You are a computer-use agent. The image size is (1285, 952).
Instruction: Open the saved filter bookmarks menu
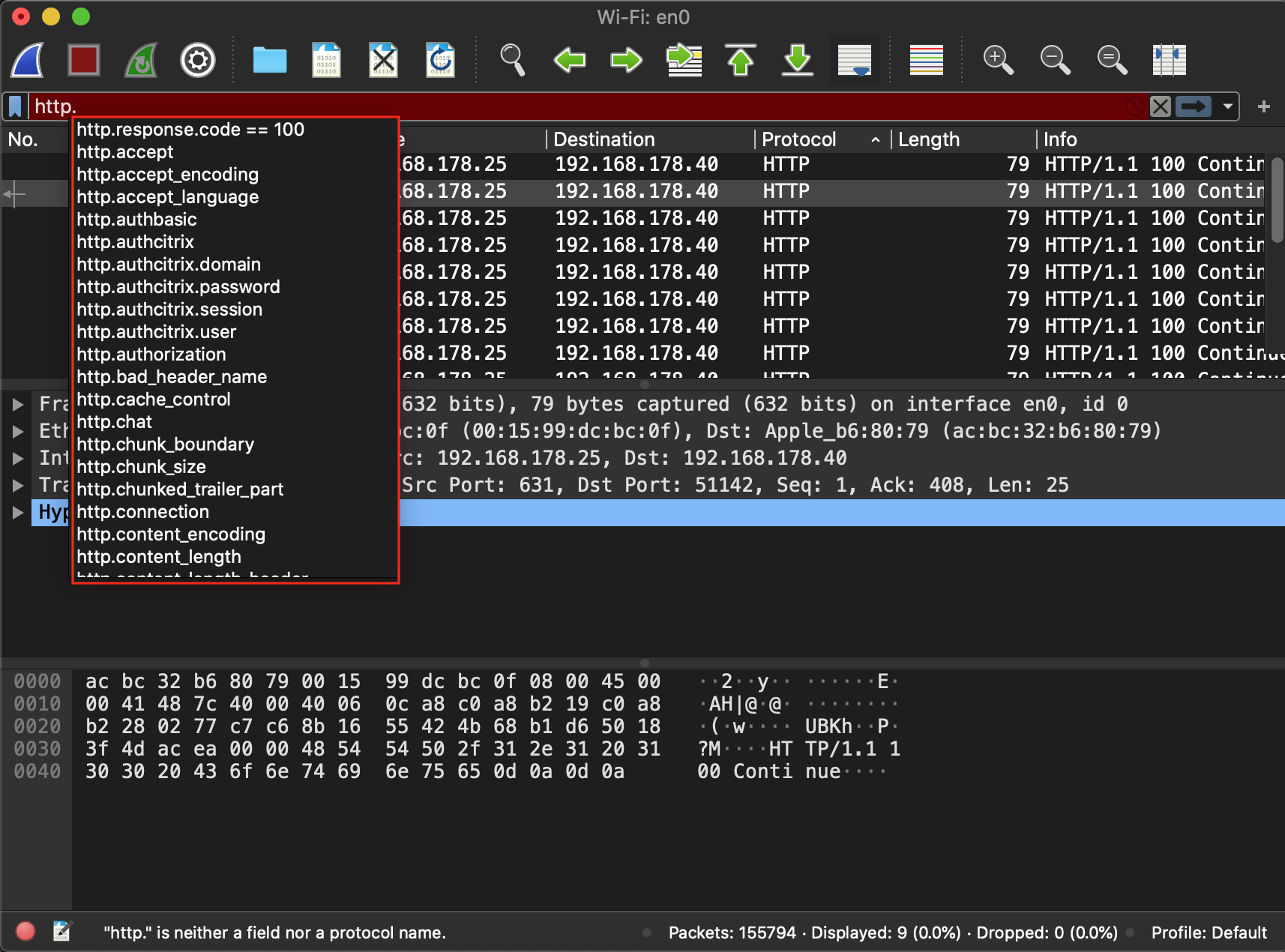pyautogui.click(x=14, y=106)
